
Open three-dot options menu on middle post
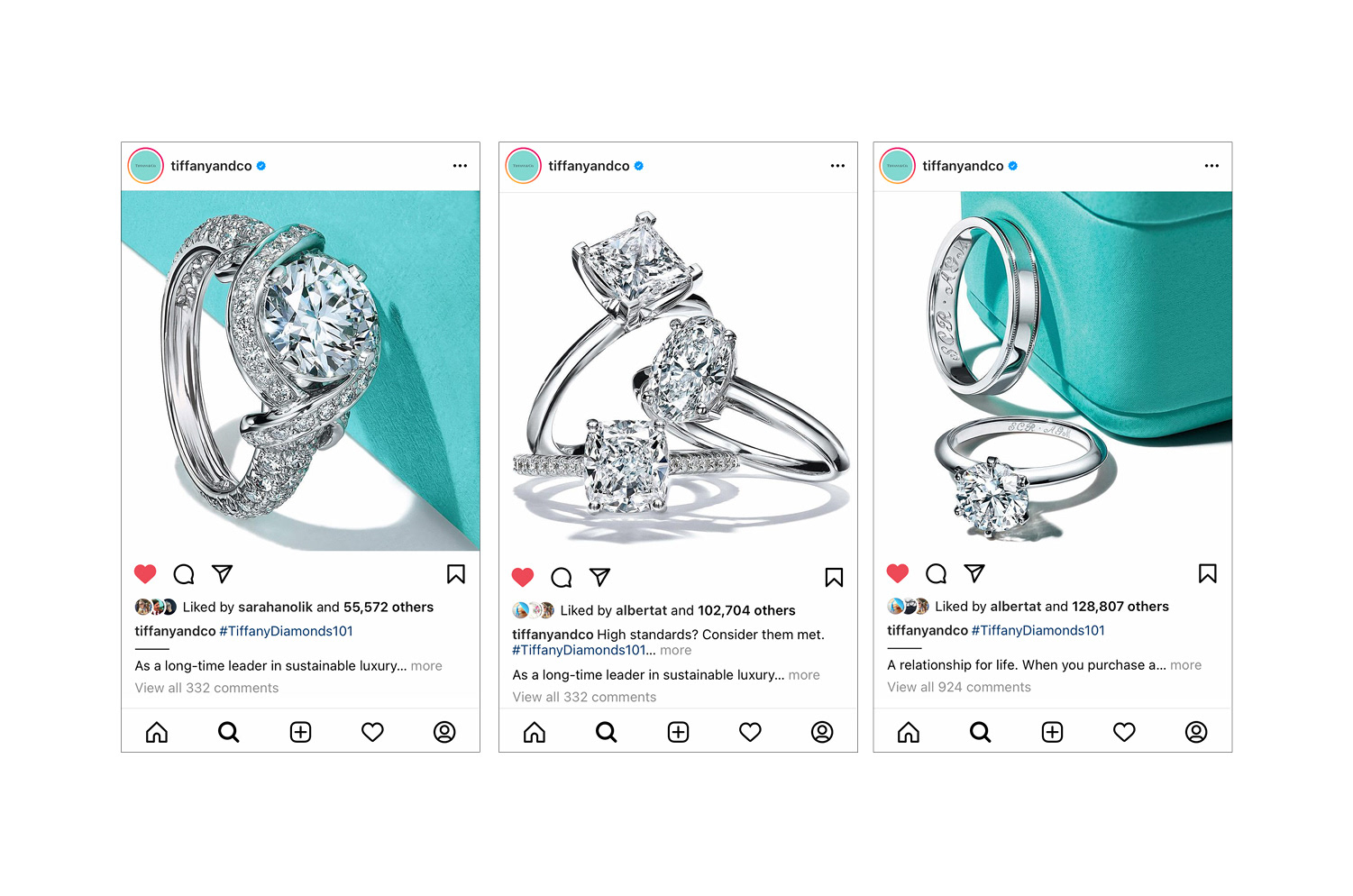coord(837,166)
